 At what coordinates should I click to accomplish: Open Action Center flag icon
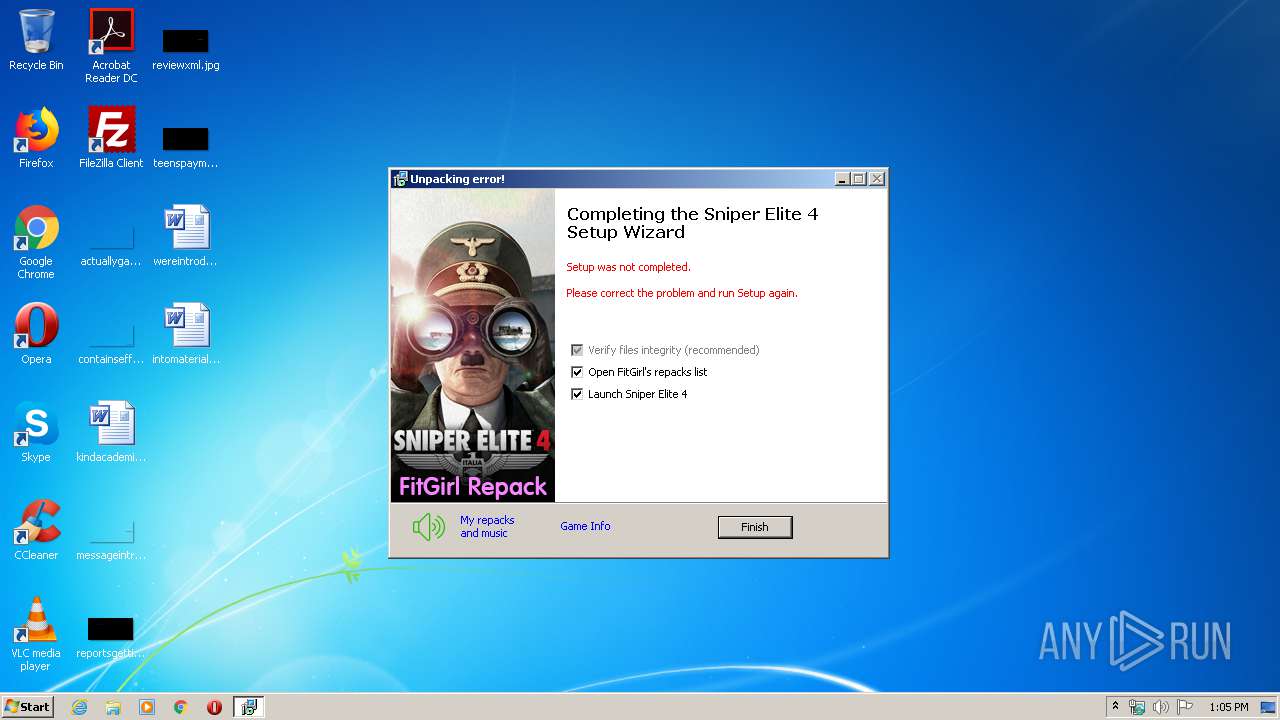pos(1184,707)
